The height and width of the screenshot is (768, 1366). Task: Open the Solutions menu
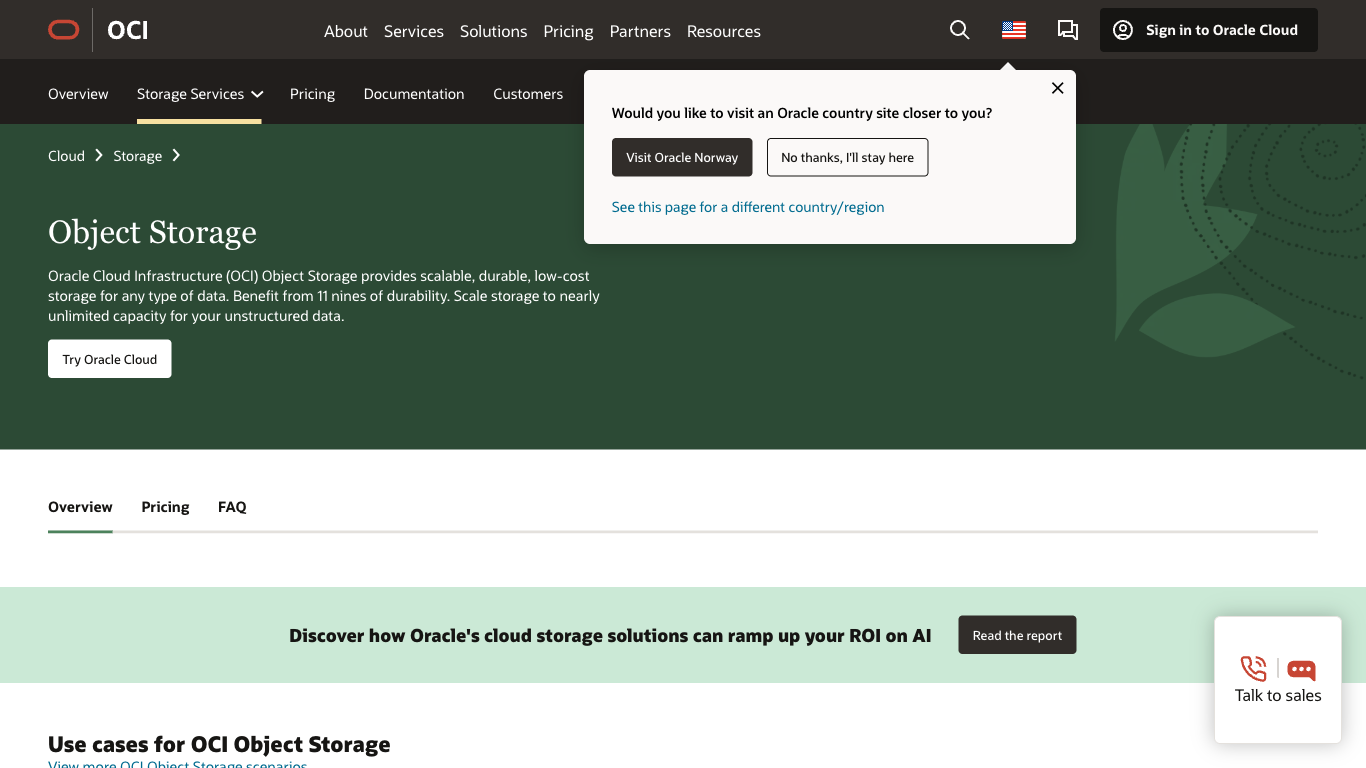[x=493, y=31]
